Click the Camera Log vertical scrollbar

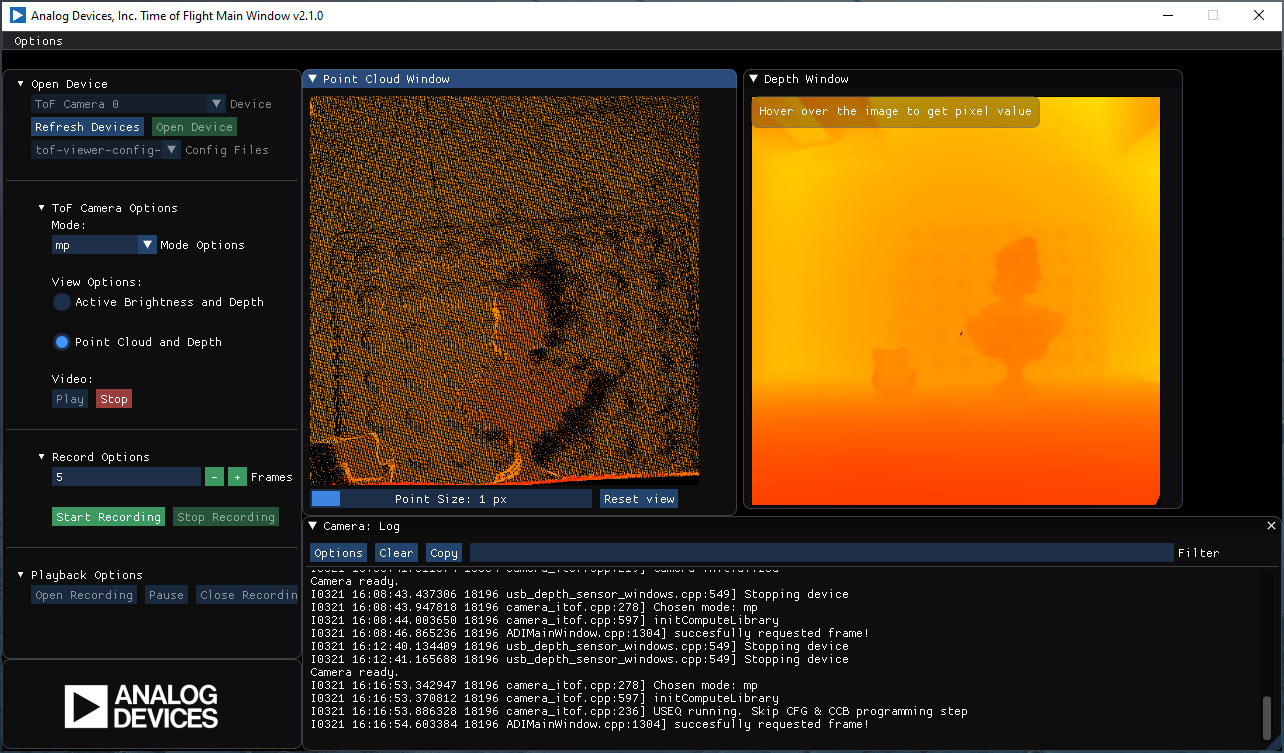(x=1267, y=717)
